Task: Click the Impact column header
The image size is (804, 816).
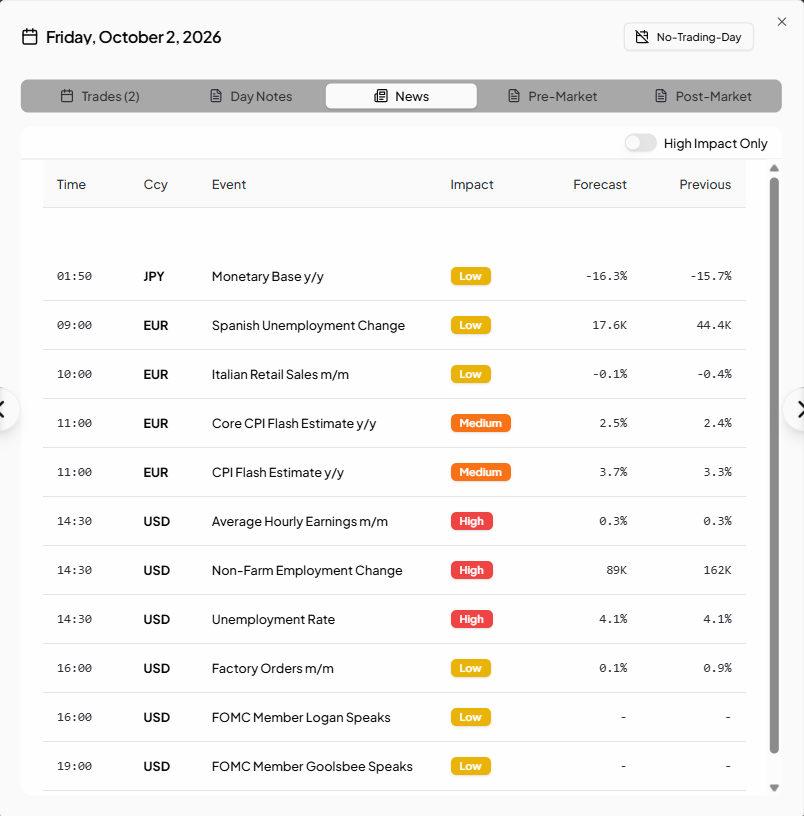Action: [x=472, y=185]
